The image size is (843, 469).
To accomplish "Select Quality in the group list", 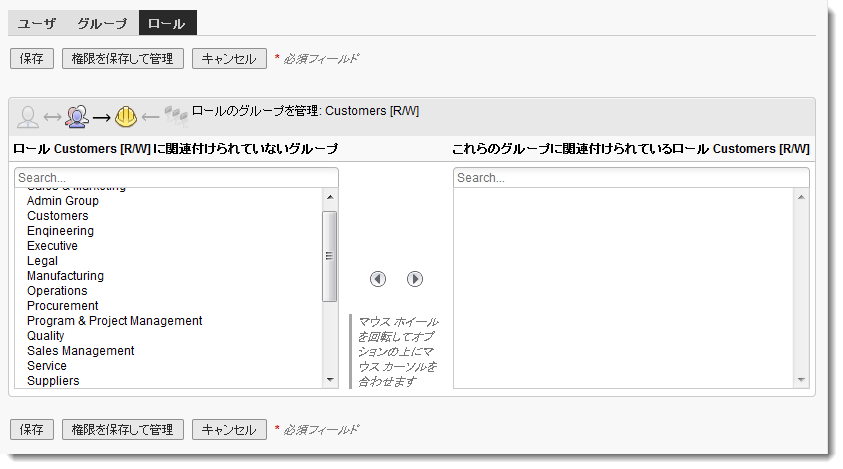I will point(46,336).
